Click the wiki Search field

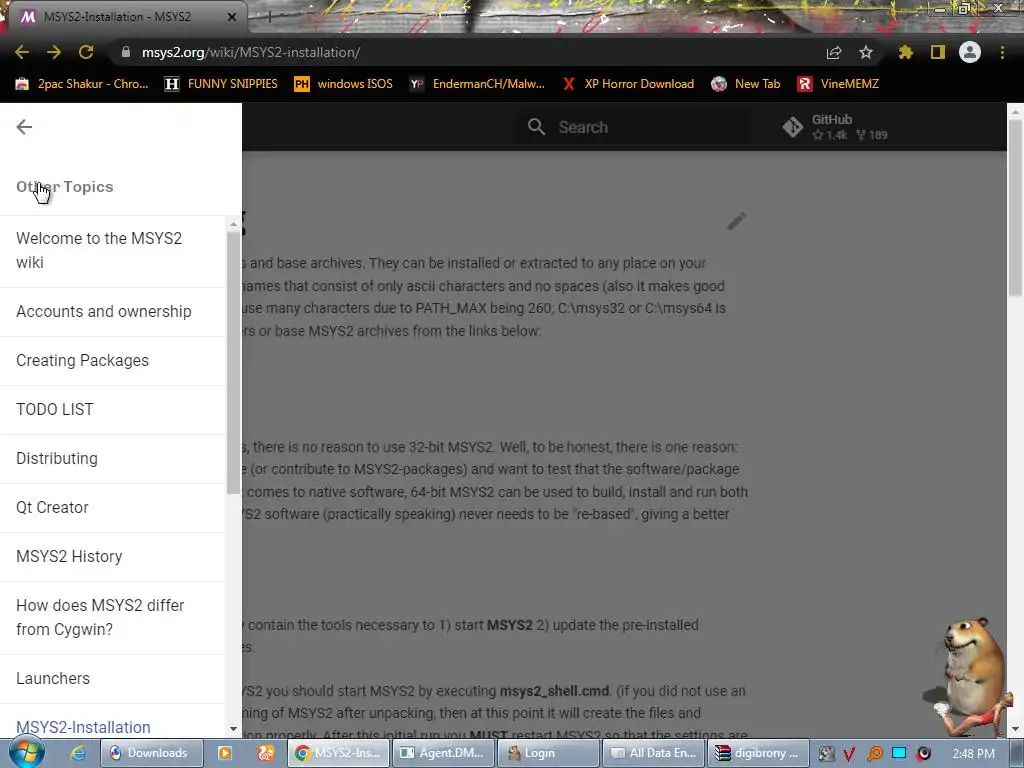click(633, 127)
